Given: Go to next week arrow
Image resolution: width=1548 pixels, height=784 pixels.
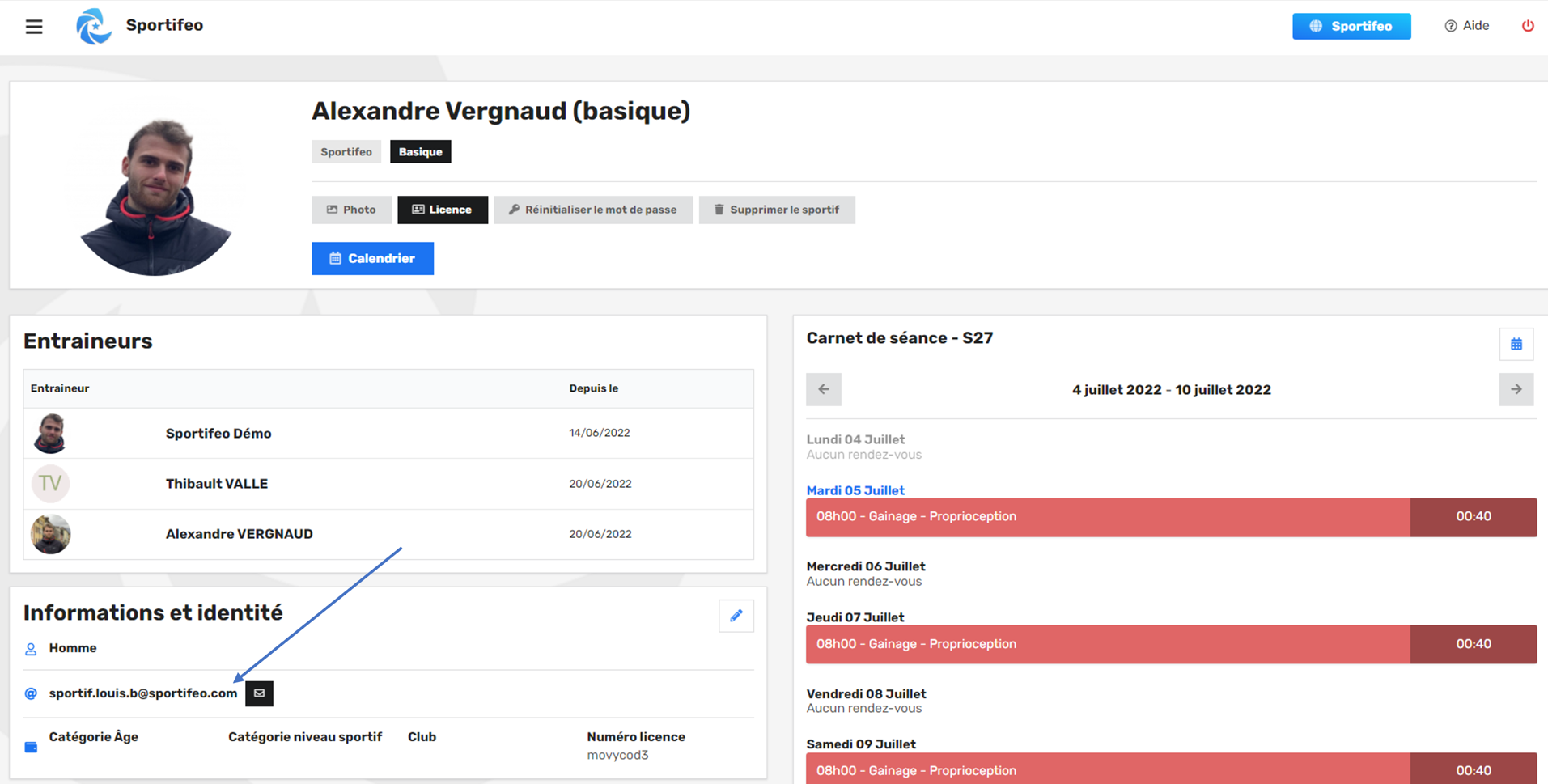Looking at the screenshot, I should (1516, 389).
